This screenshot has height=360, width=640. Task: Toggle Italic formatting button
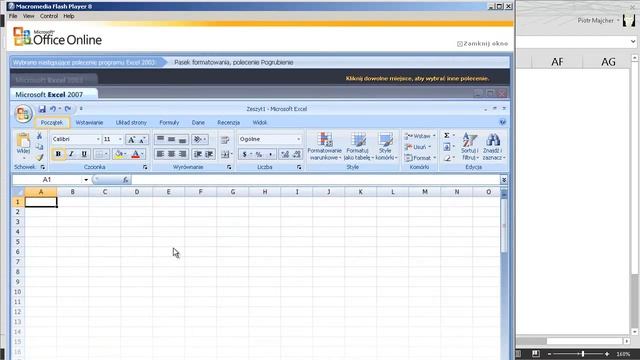tap(71, 154)
